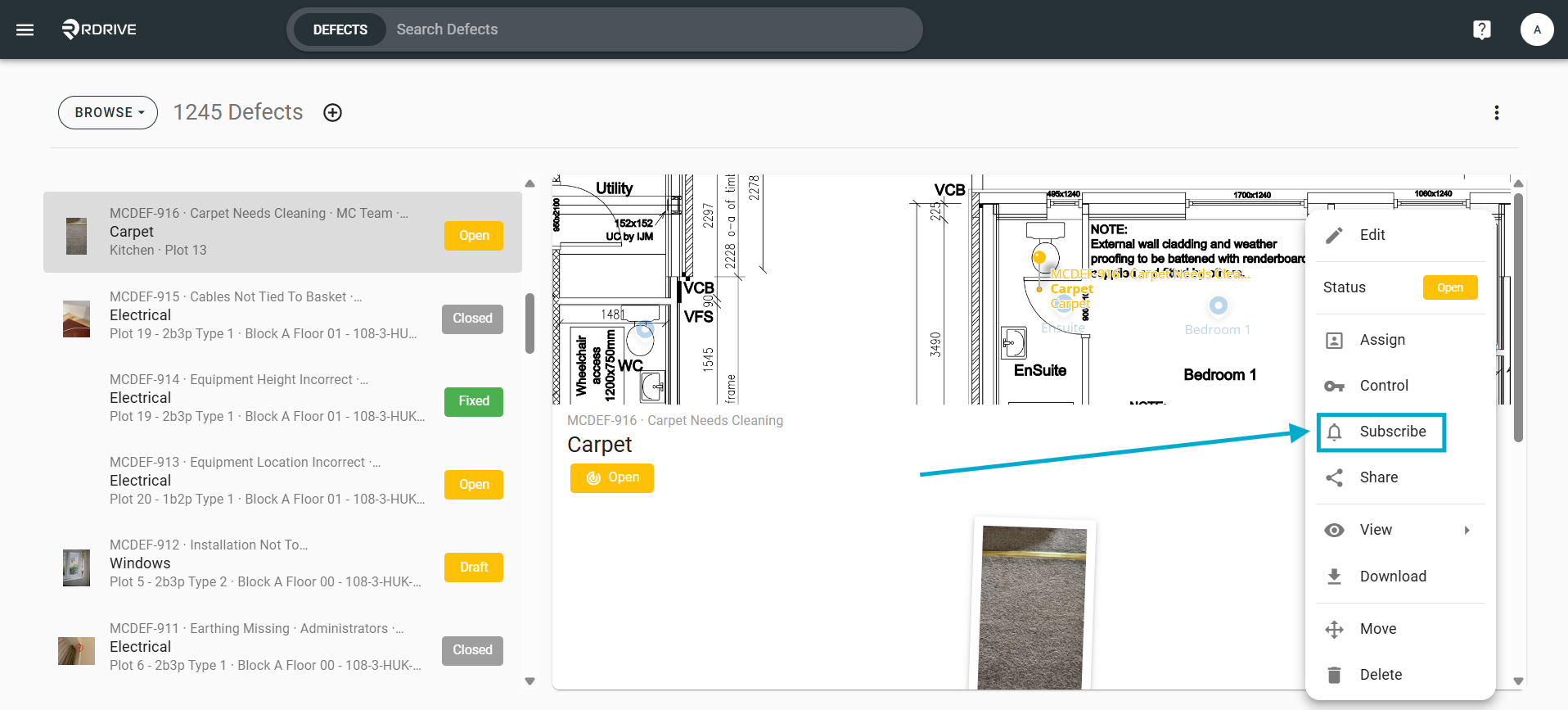
Task: Toggle the Status Open chip in menu
Action: tap(1450, 287)
